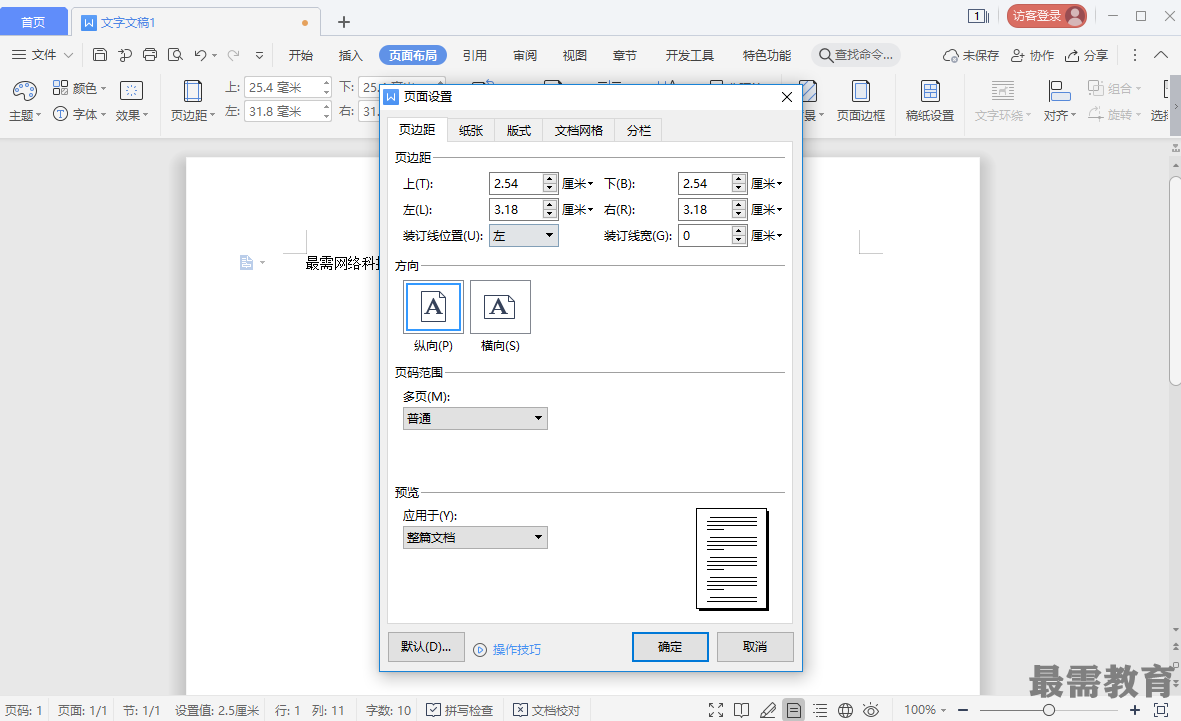Image resolution: width=1181 pixels, height=721 pixels.
Task: Open the Theme (主题) palette icon
Action: coord(24,91)
